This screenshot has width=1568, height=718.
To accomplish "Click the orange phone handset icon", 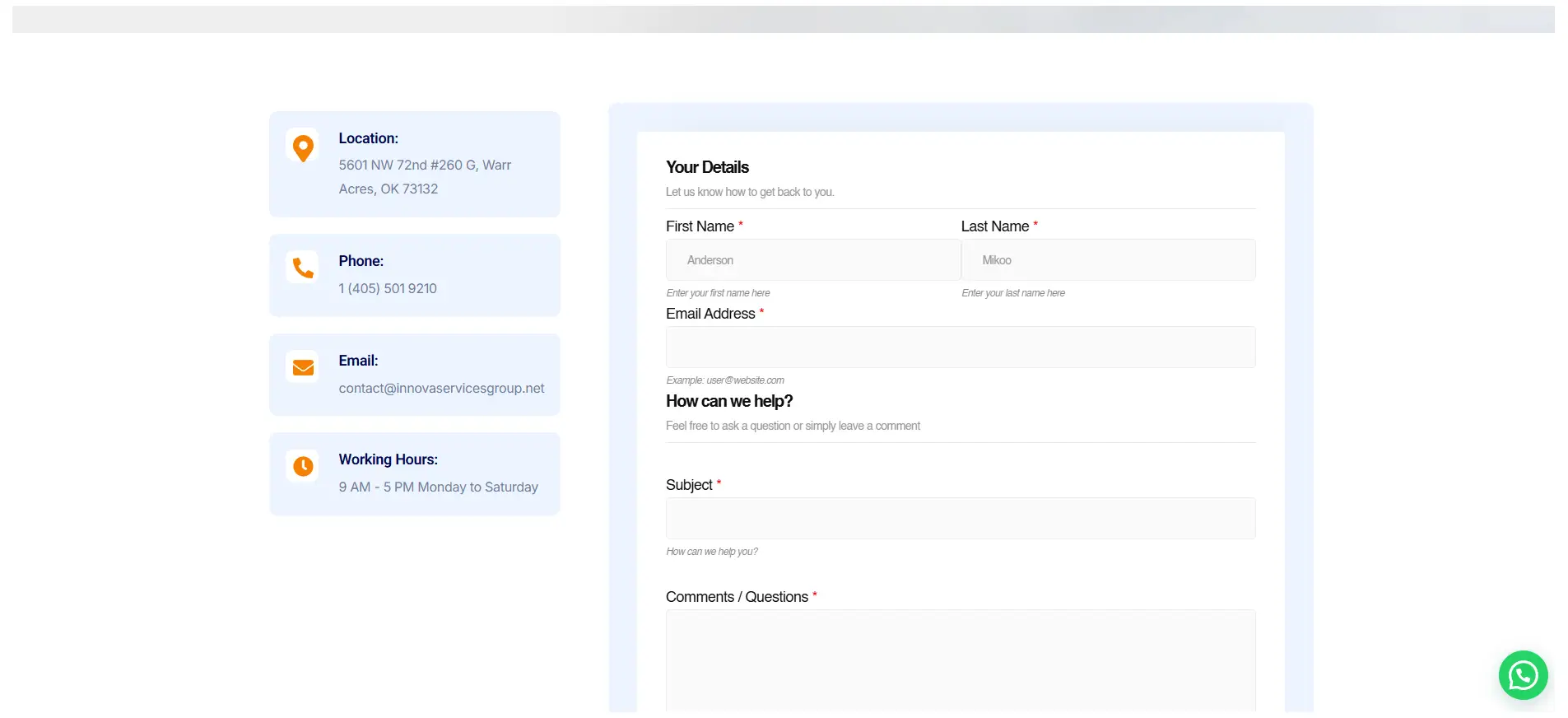I will [303, 268].
